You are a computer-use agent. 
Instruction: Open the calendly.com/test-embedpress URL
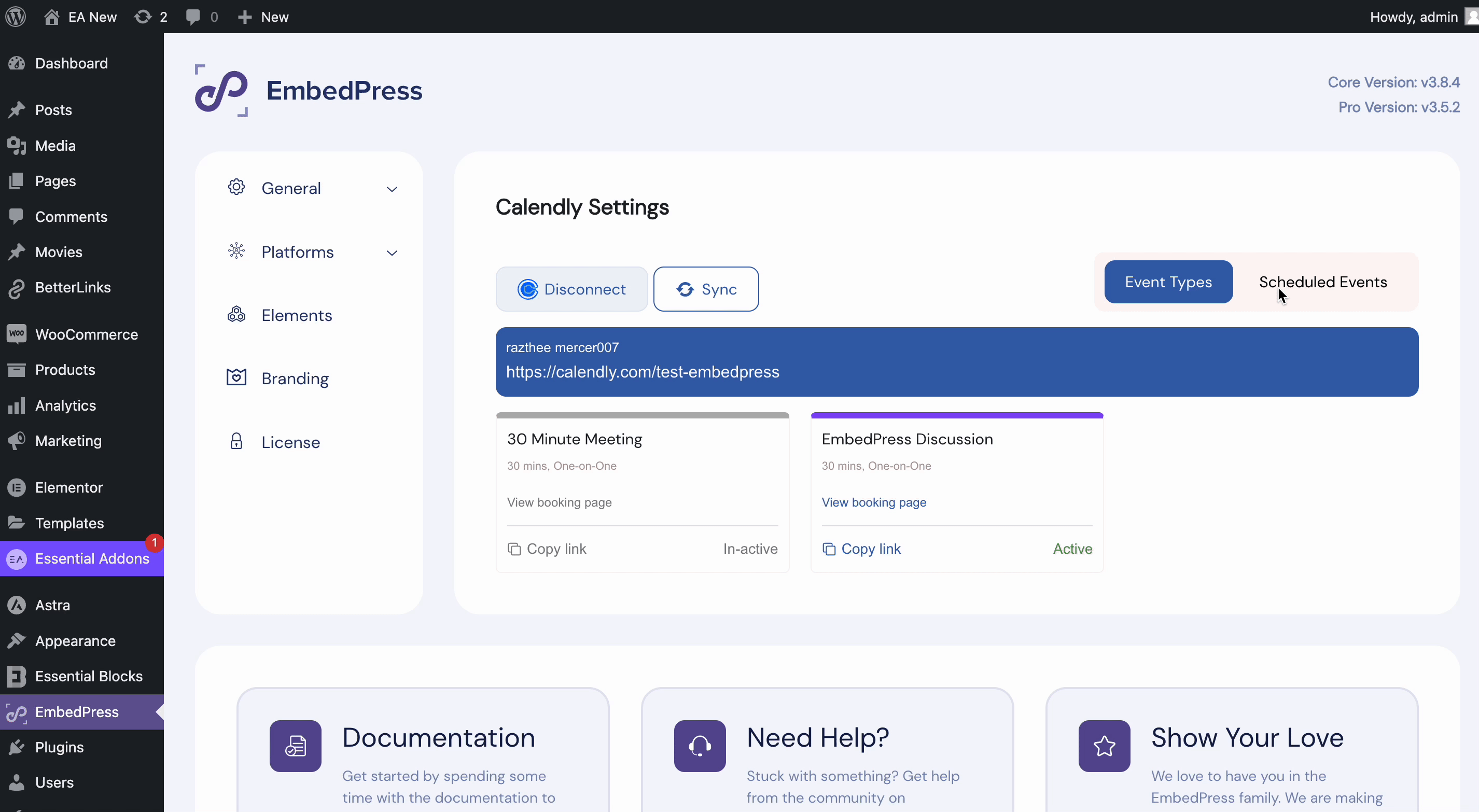(643, 372)
